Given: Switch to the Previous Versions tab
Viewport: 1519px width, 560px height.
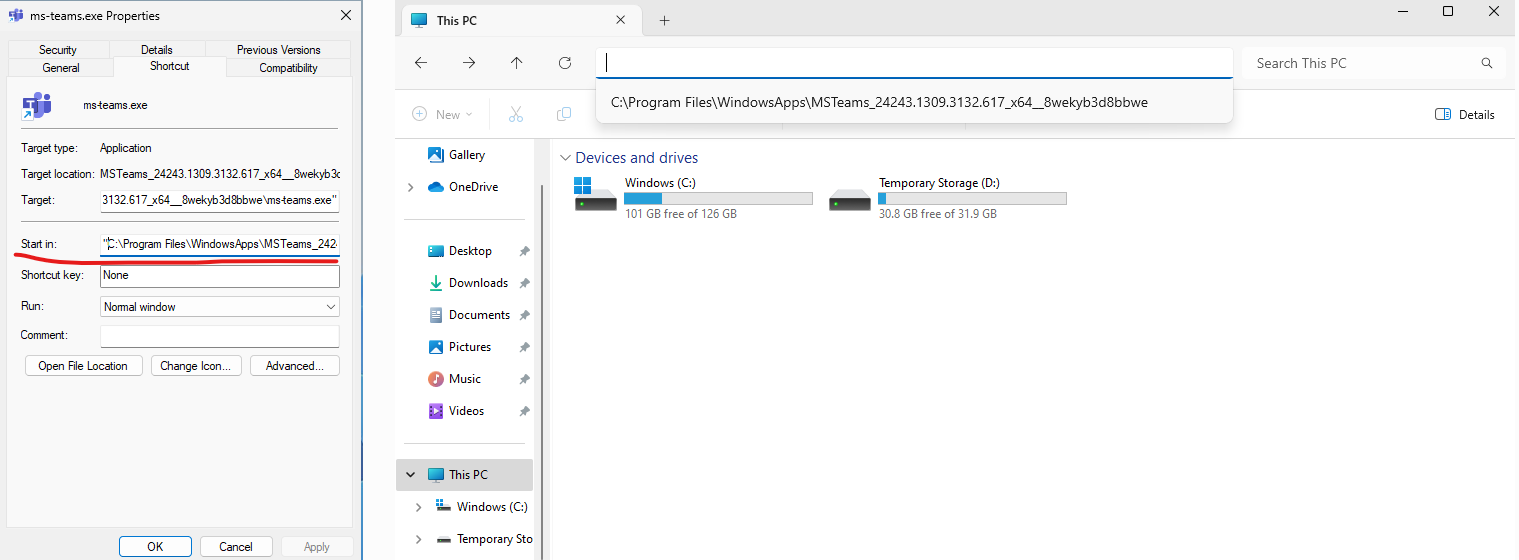Looking at the screenshot, I should [x=279, y=50].
